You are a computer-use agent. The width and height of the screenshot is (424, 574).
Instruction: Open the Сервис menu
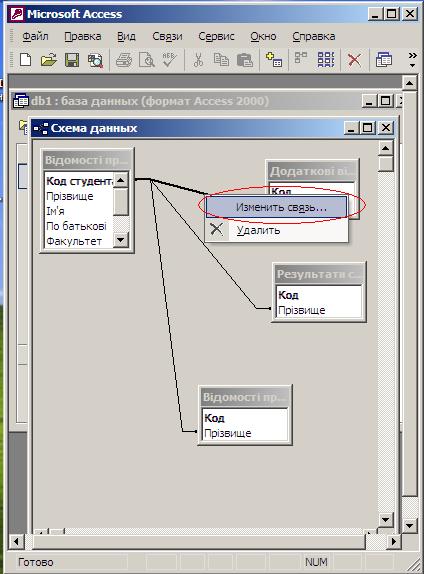[216, 36]
